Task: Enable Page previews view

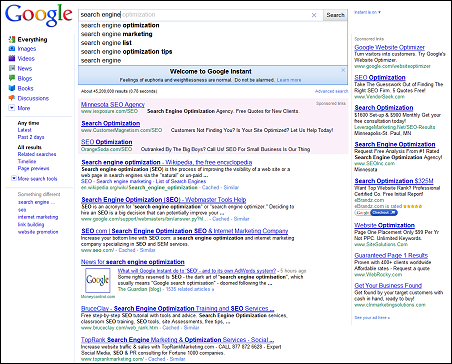Action: point(33,168)
